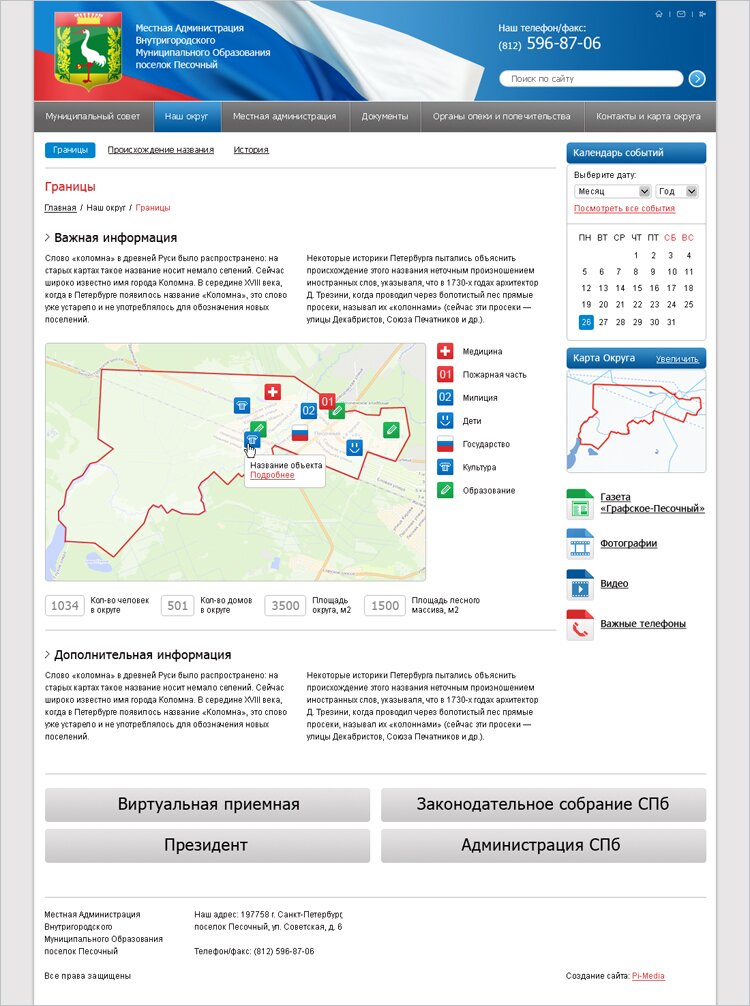Viewport: 750px width, 1006px height.
Task: Click the Пожарная часть legend icon
Action: [x=445, y=374]
